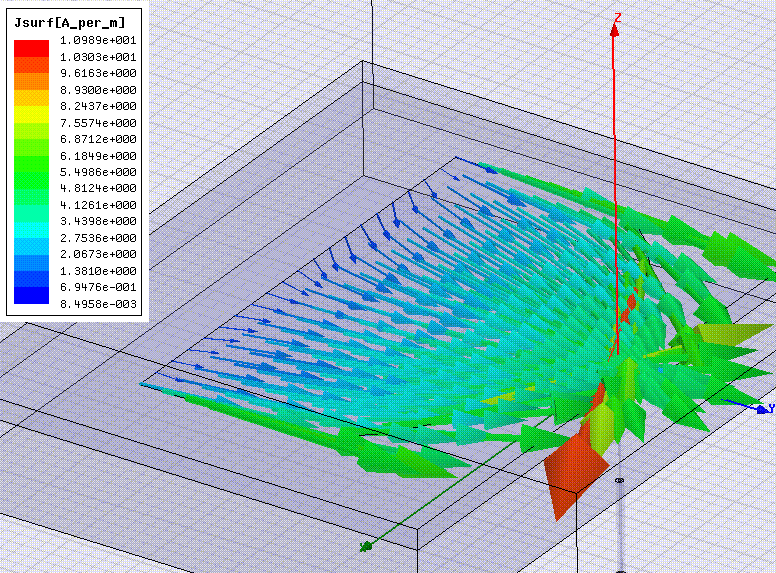Click the legend value 4.1261e+000
Viewport: 776px width, 573px height.
98,205
